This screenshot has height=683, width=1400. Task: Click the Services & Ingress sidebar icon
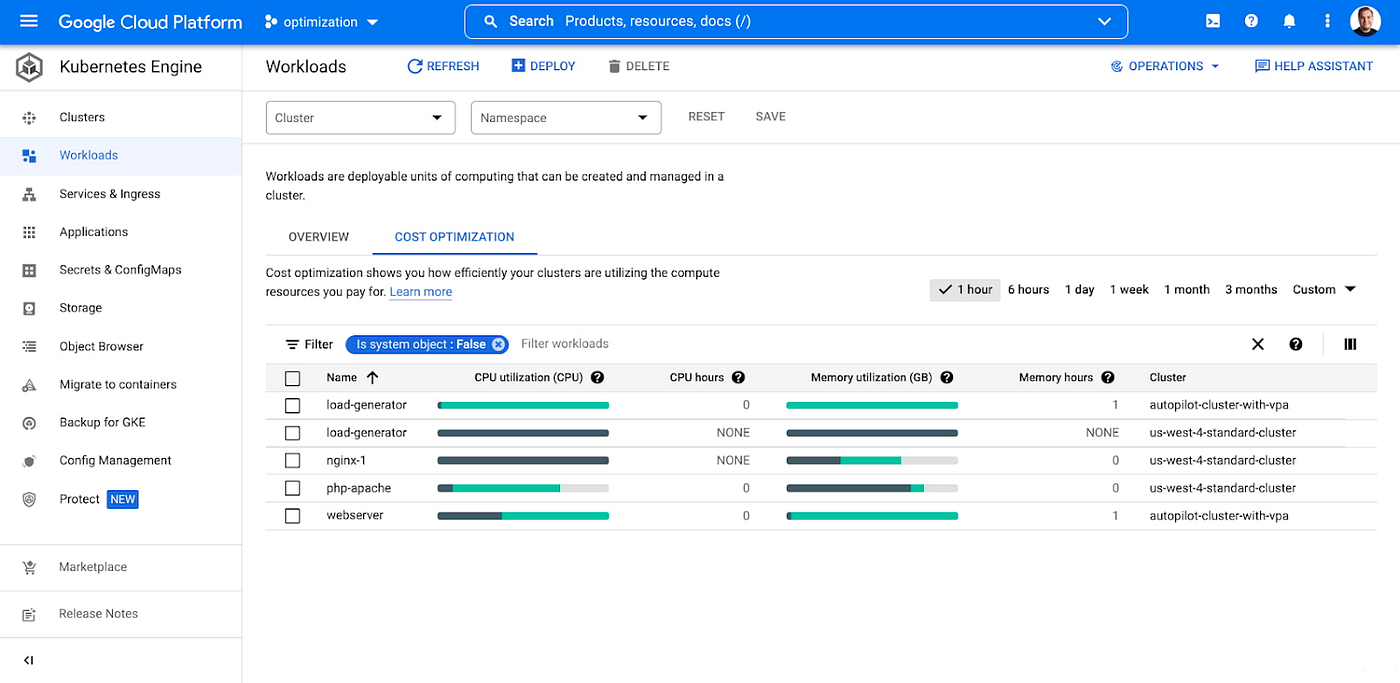[x=29, y=194]
